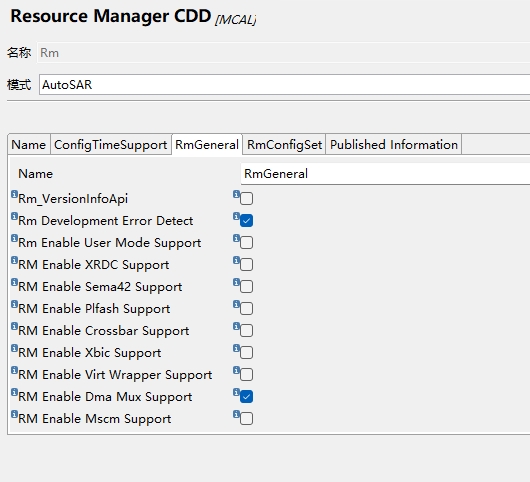The image size is (530, 482).
Task: Open the 模式 AutoSAR field
Action: coord(284,85)
